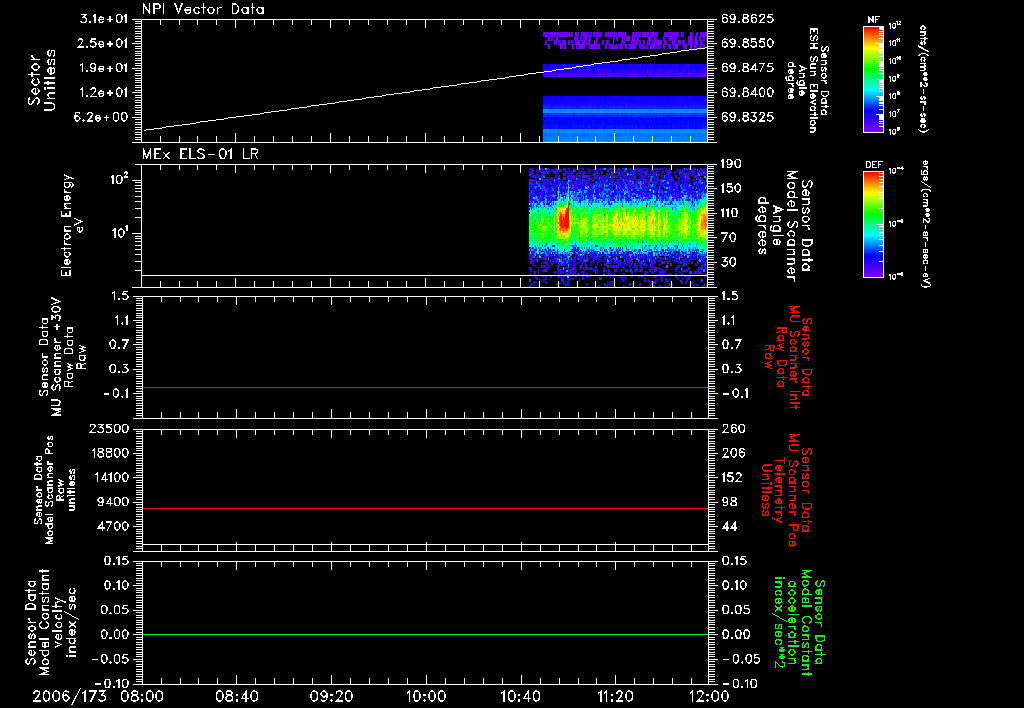Click the 190 scanner angle tick label
The width and height of the screenshot is (1024, 708).
[731, 164]
